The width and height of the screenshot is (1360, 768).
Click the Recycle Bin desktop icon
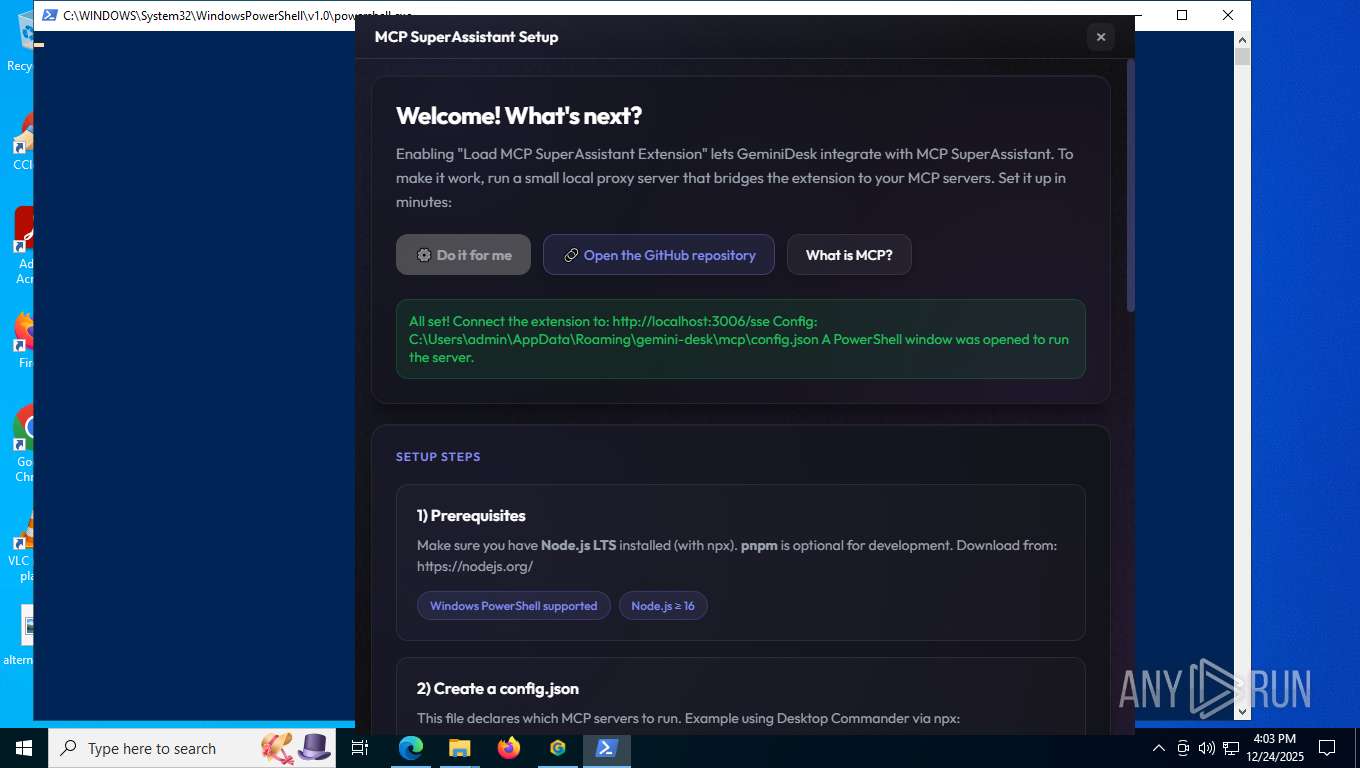click(x=20, y=42)
